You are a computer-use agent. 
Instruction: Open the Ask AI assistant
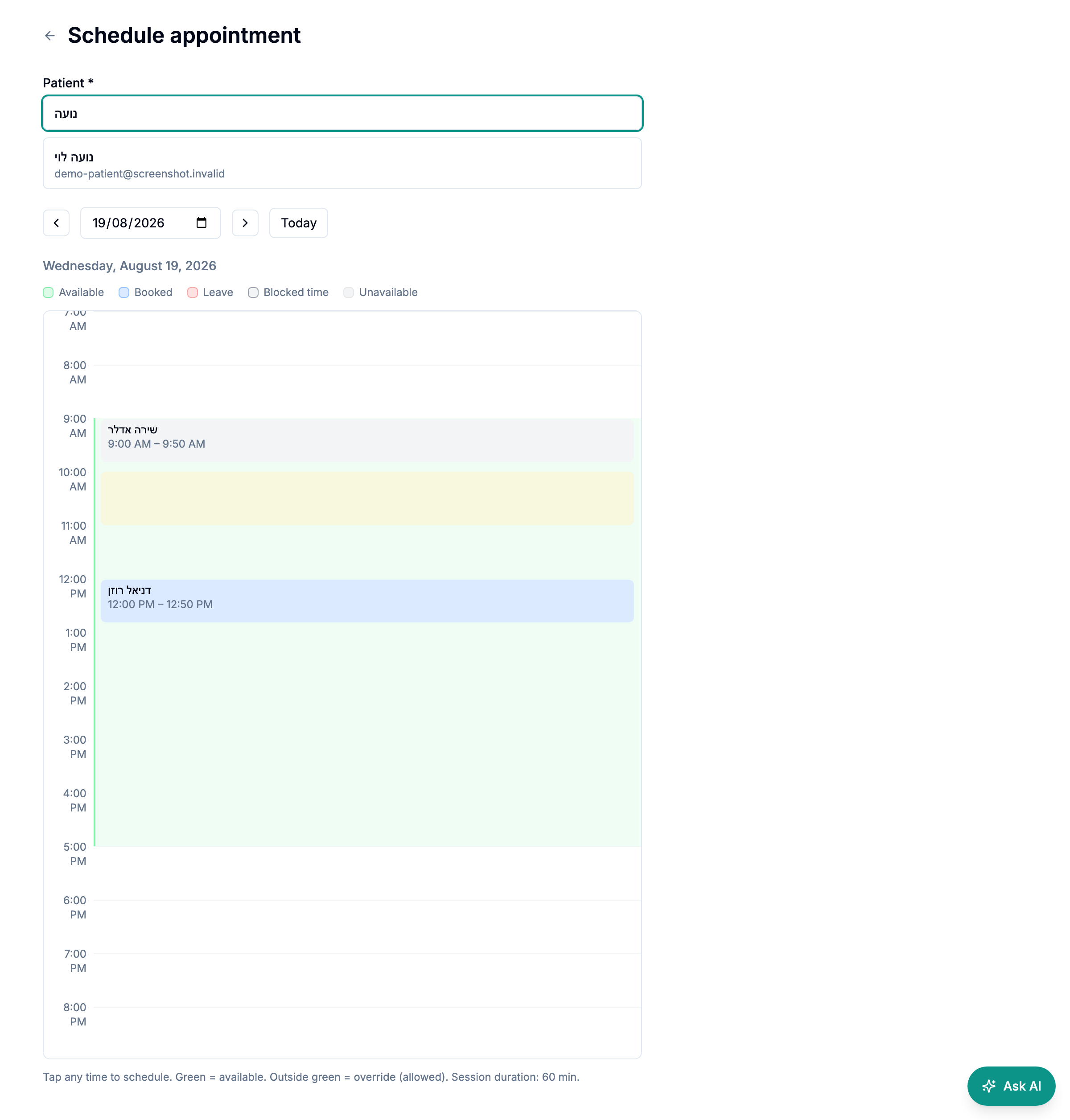[1011, 1086]
